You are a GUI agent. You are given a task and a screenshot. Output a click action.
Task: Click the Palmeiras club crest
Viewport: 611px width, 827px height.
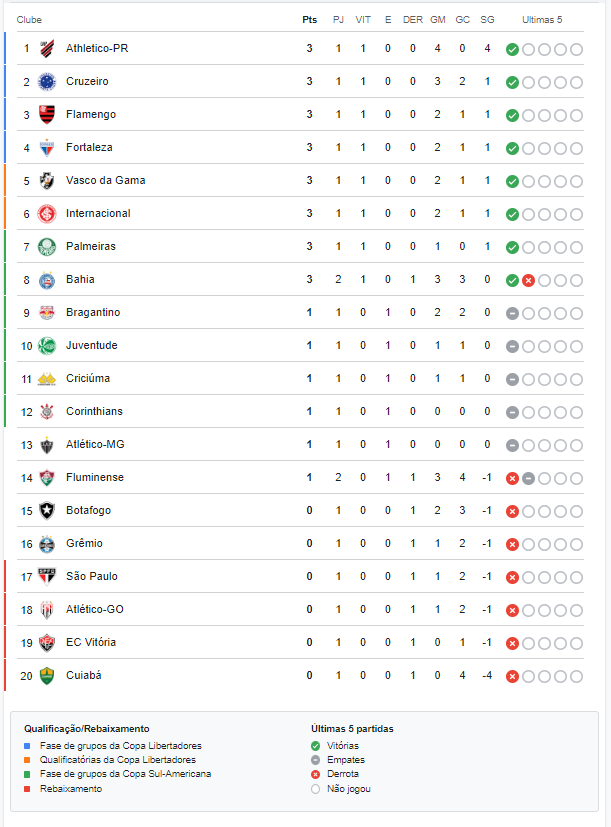[47, 247]
